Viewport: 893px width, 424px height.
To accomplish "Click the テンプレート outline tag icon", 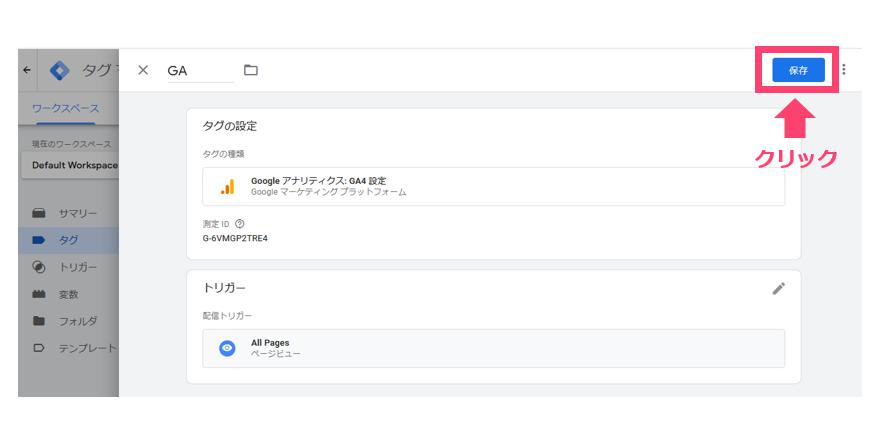I will [x=39, y=348].
